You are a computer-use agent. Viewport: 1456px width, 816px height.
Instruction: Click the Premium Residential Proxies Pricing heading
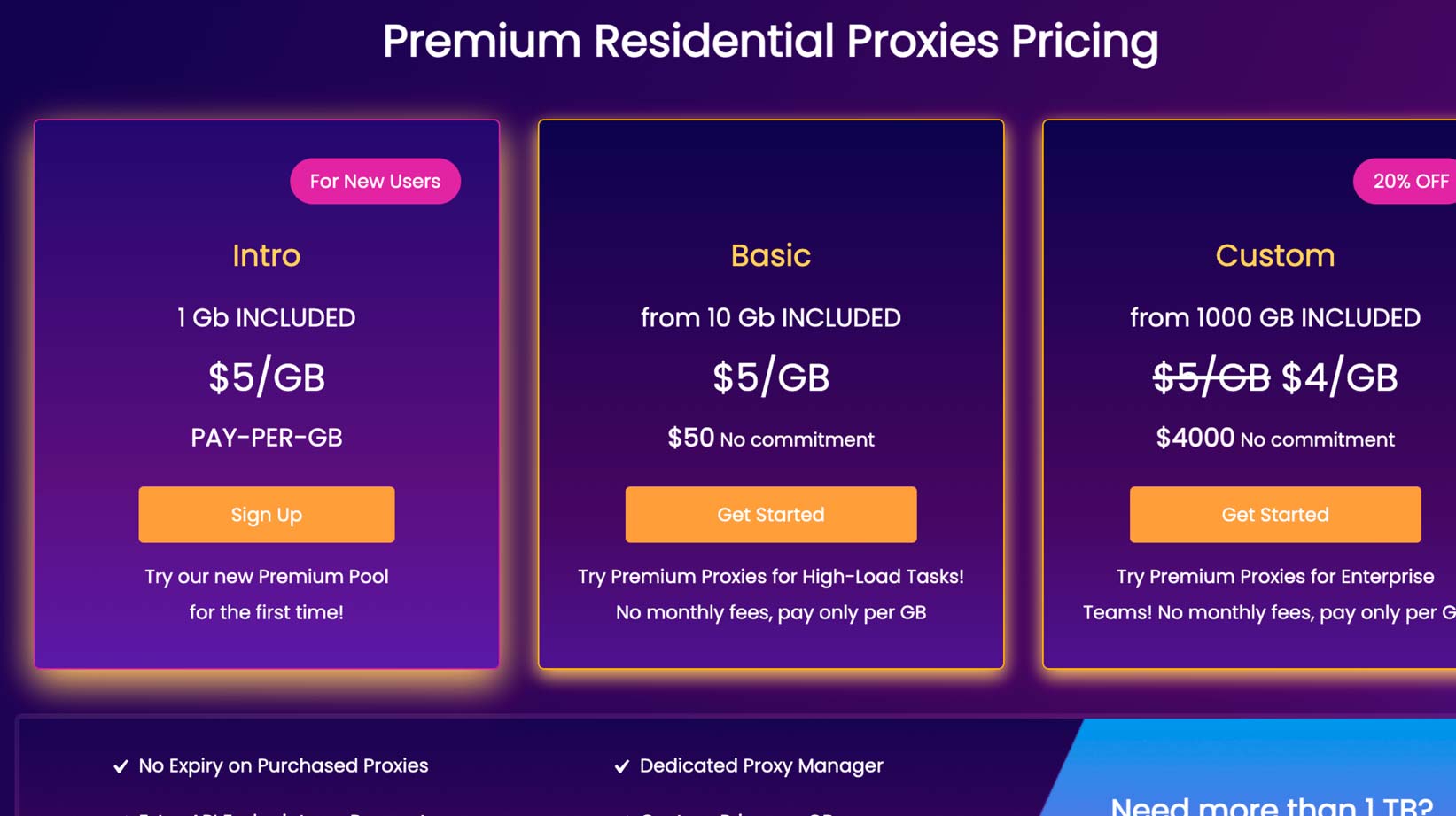coord(770,41)
